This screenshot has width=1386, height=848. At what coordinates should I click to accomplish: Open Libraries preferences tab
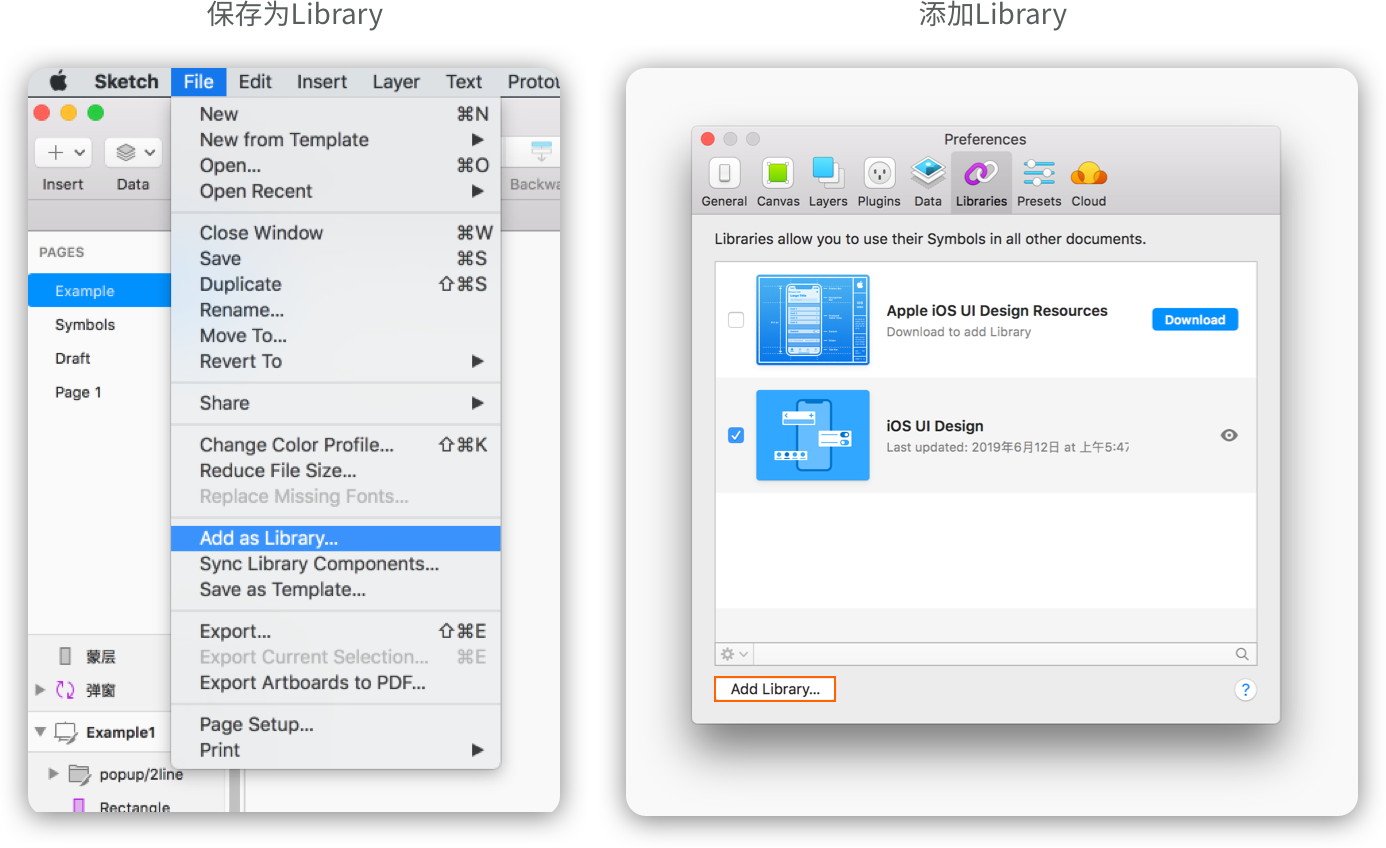(981, 182)
